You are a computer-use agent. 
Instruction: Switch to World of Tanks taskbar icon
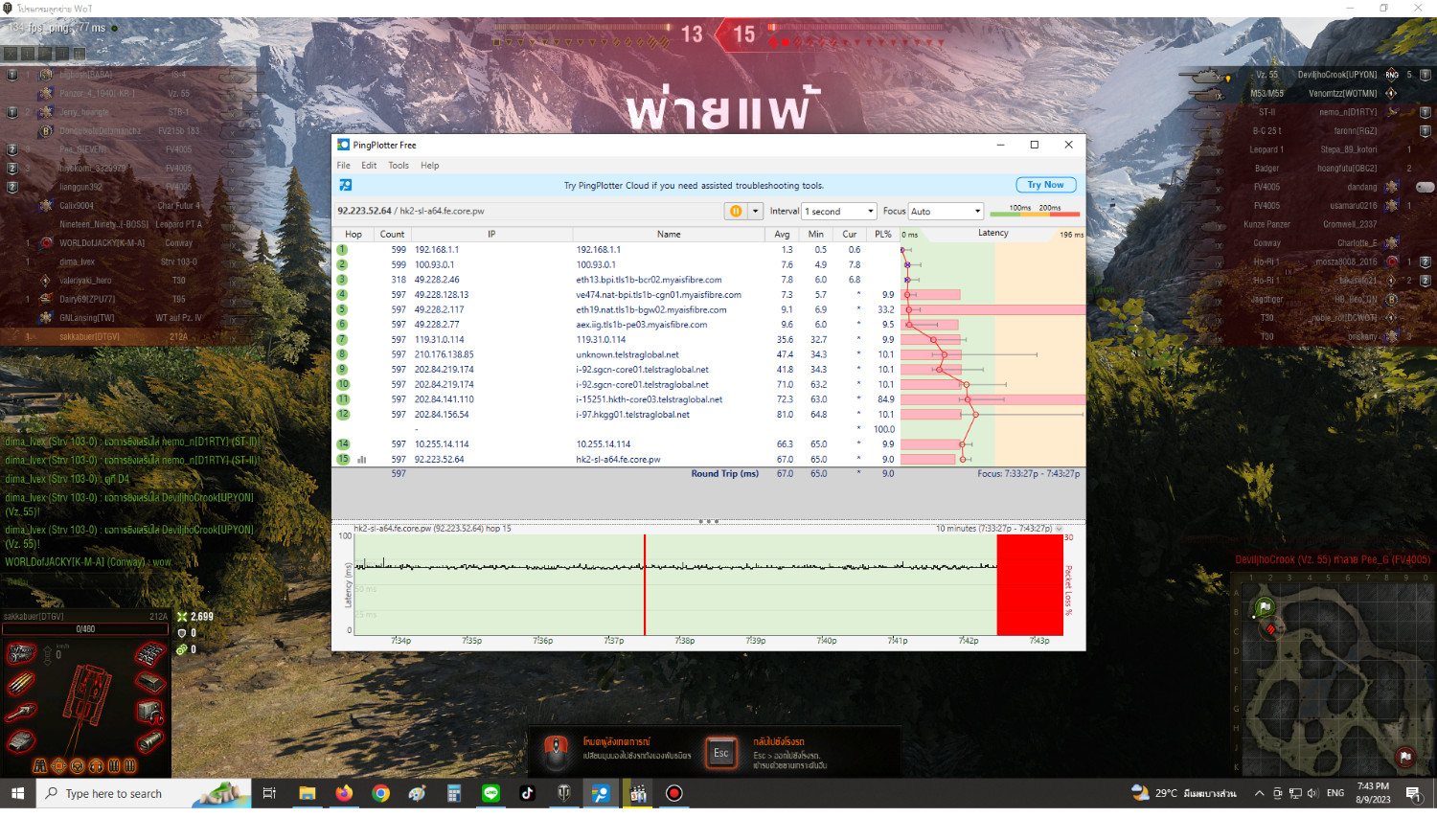(564, 793)
